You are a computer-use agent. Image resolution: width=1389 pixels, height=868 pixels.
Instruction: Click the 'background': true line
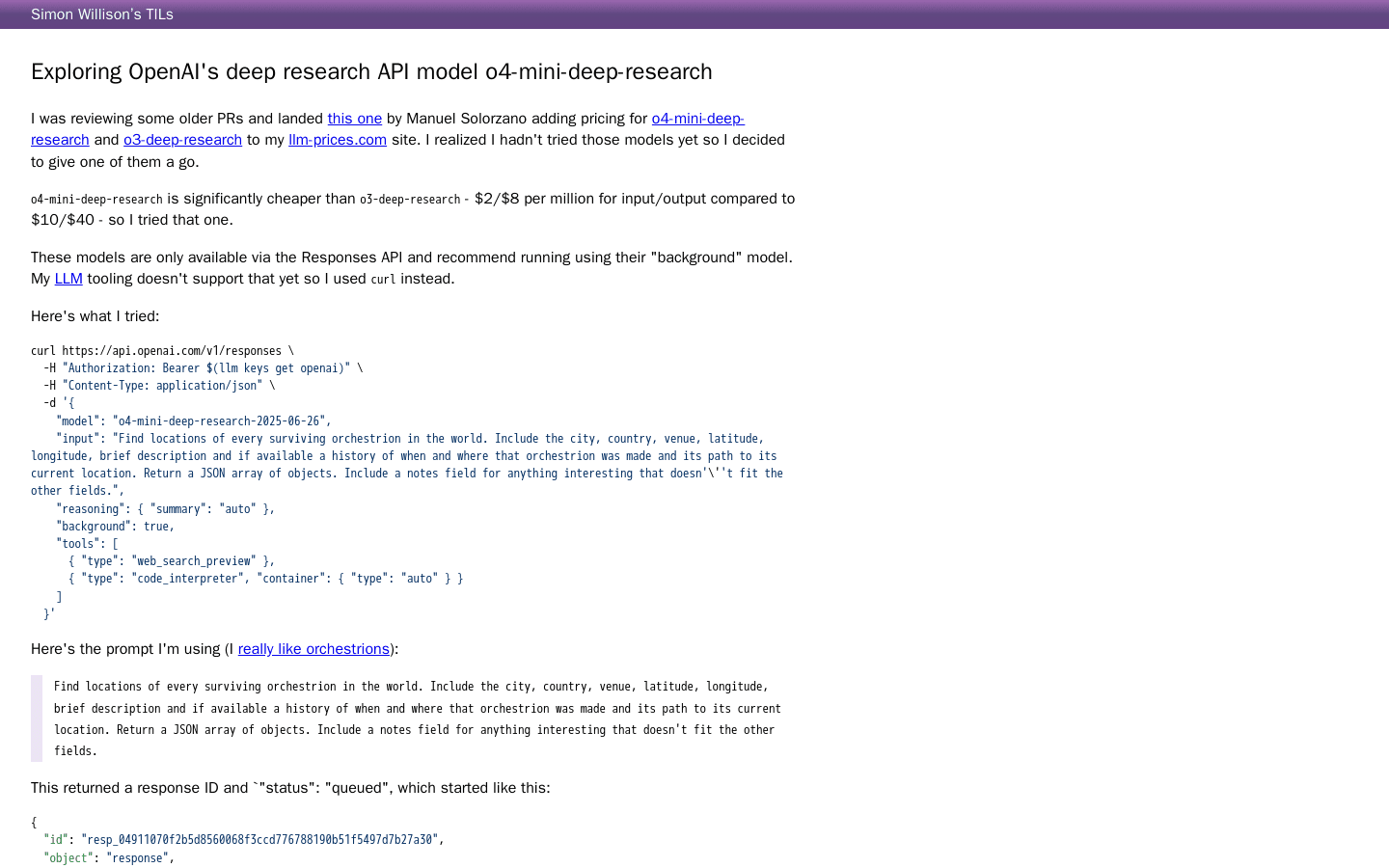pos(114,526)
